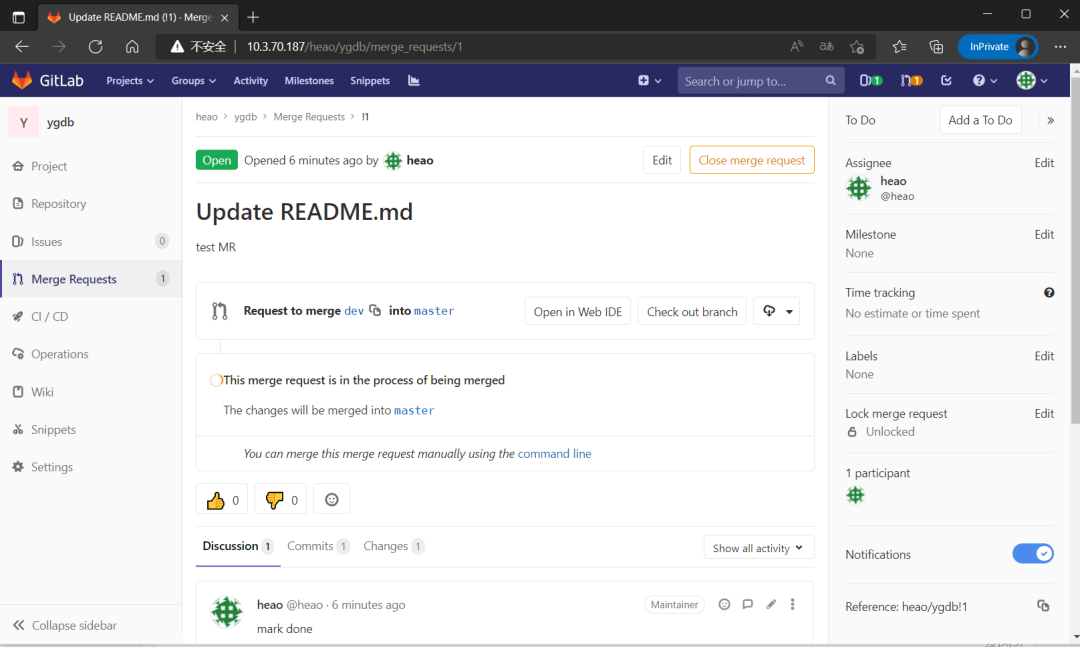Click the Search or jump to field
The height and width of the screenshot is (647, 1080).
[750, 81]
